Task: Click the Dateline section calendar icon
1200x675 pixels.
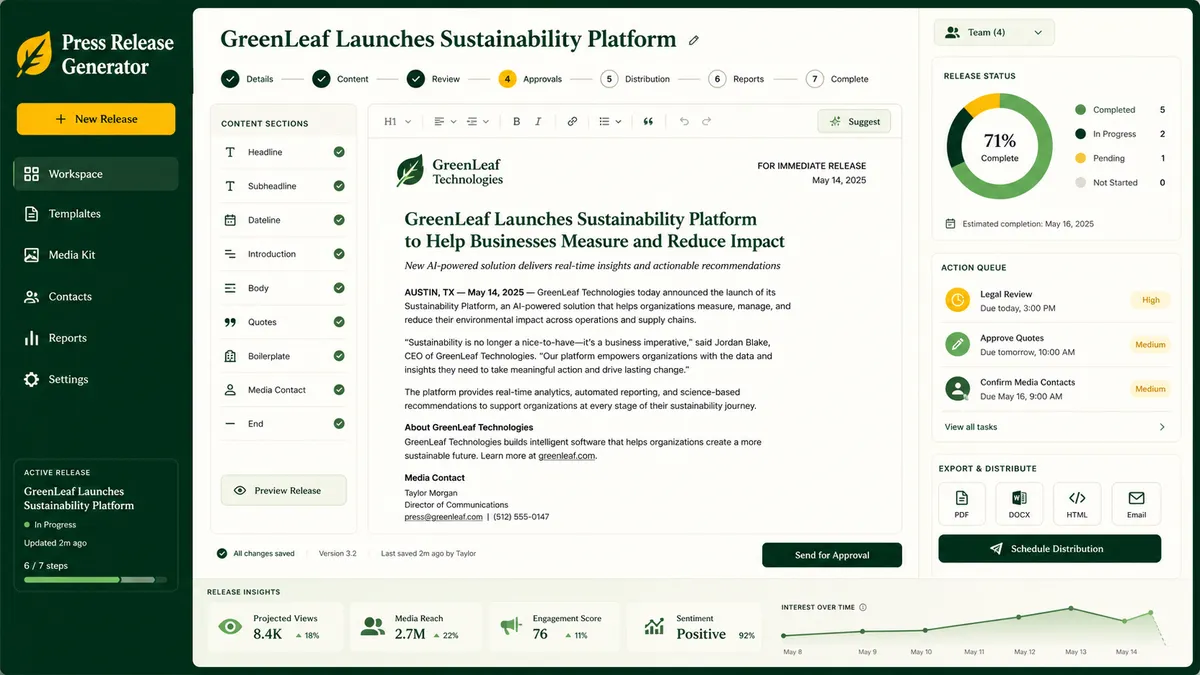Action: click(230, 220)
